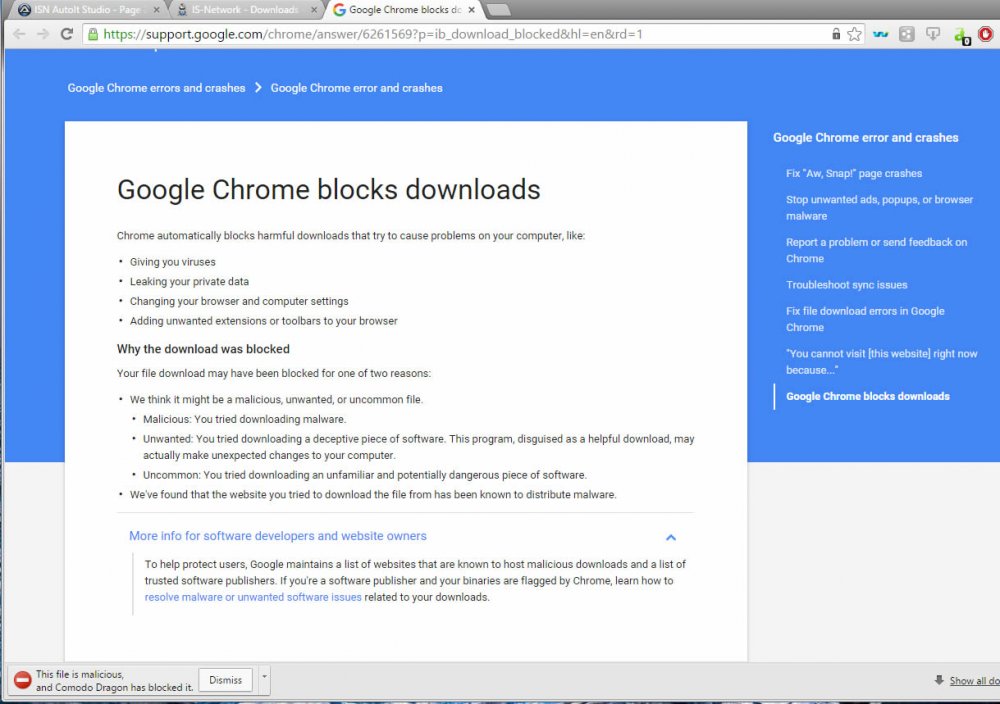Image resolution: width=1000 pixels, height=704 pixels.
Task: Open the gray dice-like extension icon
Action: [906, 34]
